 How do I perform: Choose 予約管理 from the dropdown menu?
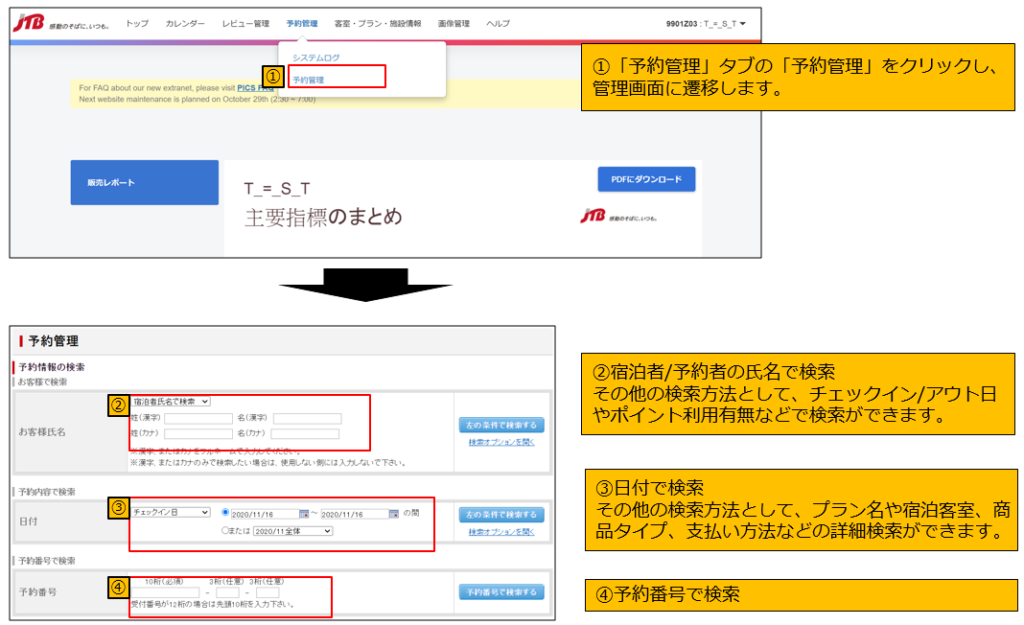308,80
